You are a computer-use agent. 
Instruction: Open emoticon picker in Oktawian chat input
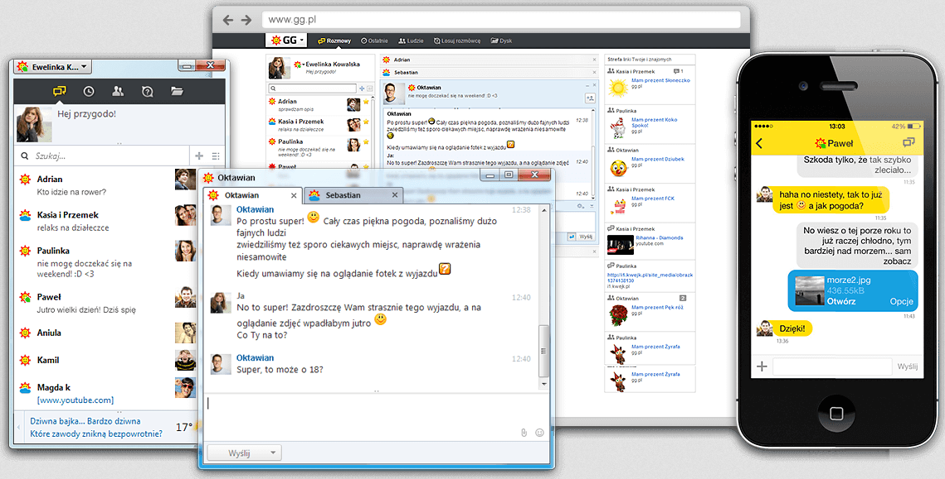pyautogui.click(x=539, y=433)
